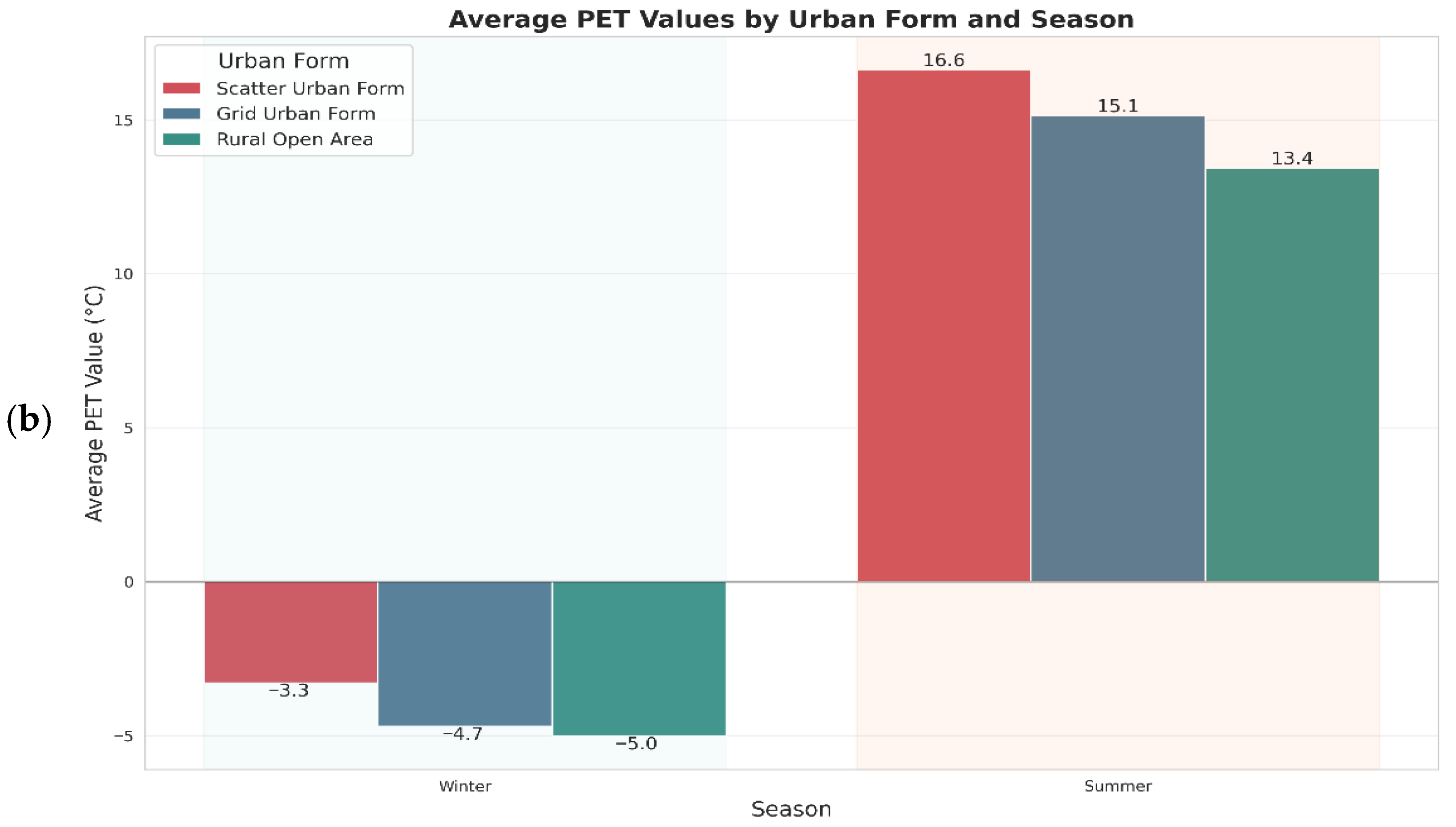Click the blue Winter bar above −4.7
The width and height of the screenshot is (1456, 827).
pos(464,653)
